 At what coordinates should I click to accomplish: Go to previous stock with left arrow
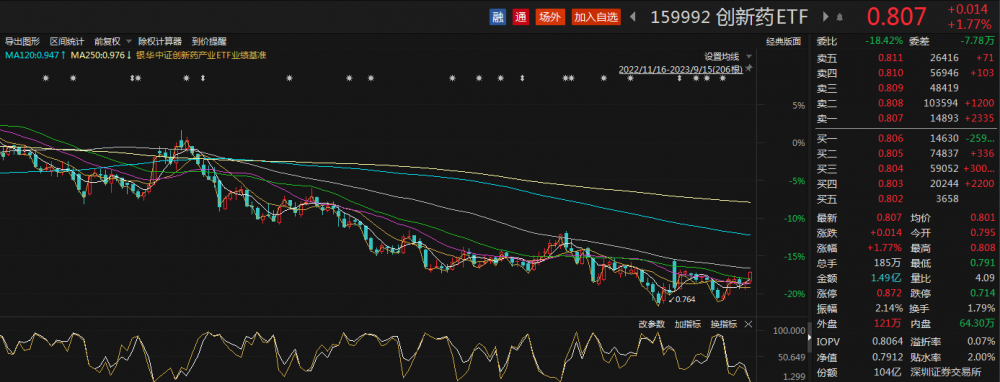[x=633, y=17]
